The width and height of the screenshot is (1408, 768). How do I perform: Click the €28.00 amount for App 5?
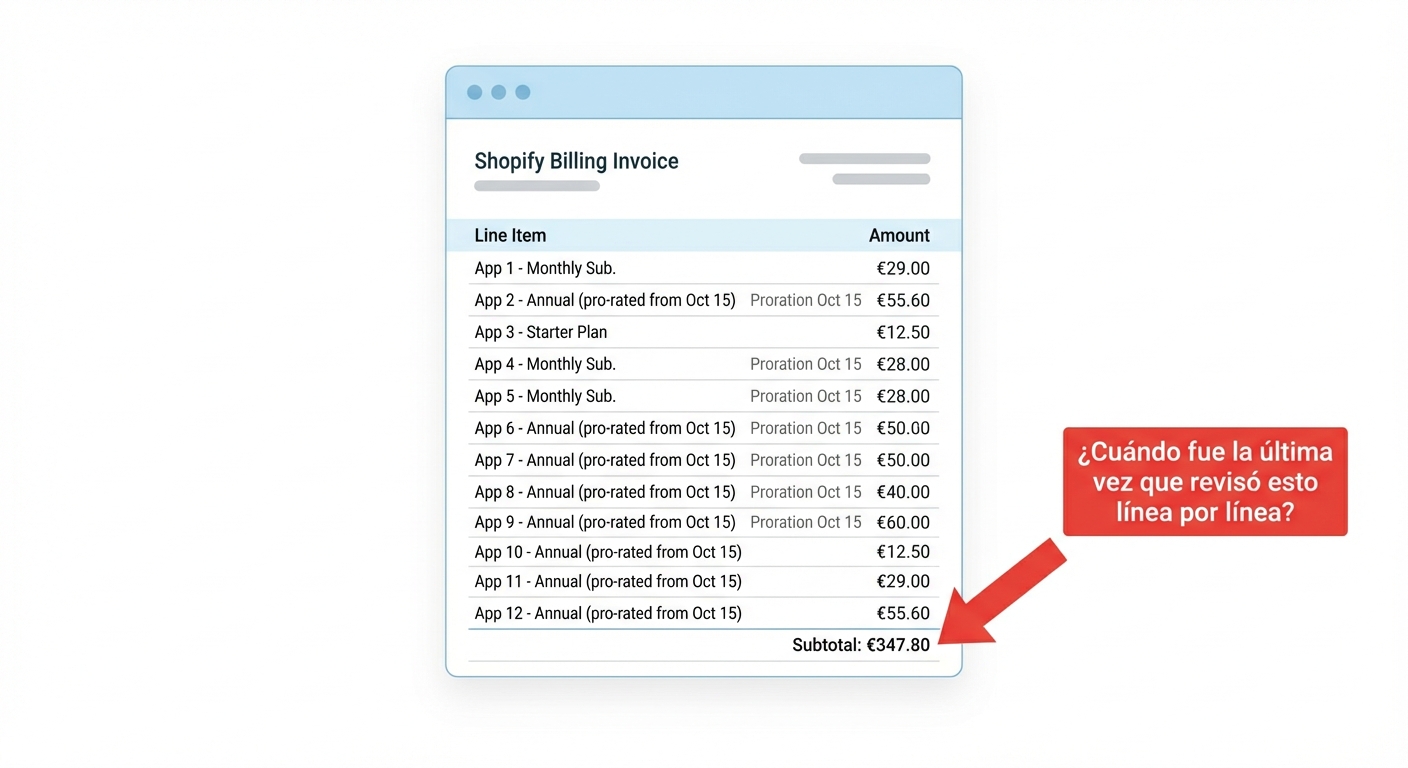tap(903, 396)
